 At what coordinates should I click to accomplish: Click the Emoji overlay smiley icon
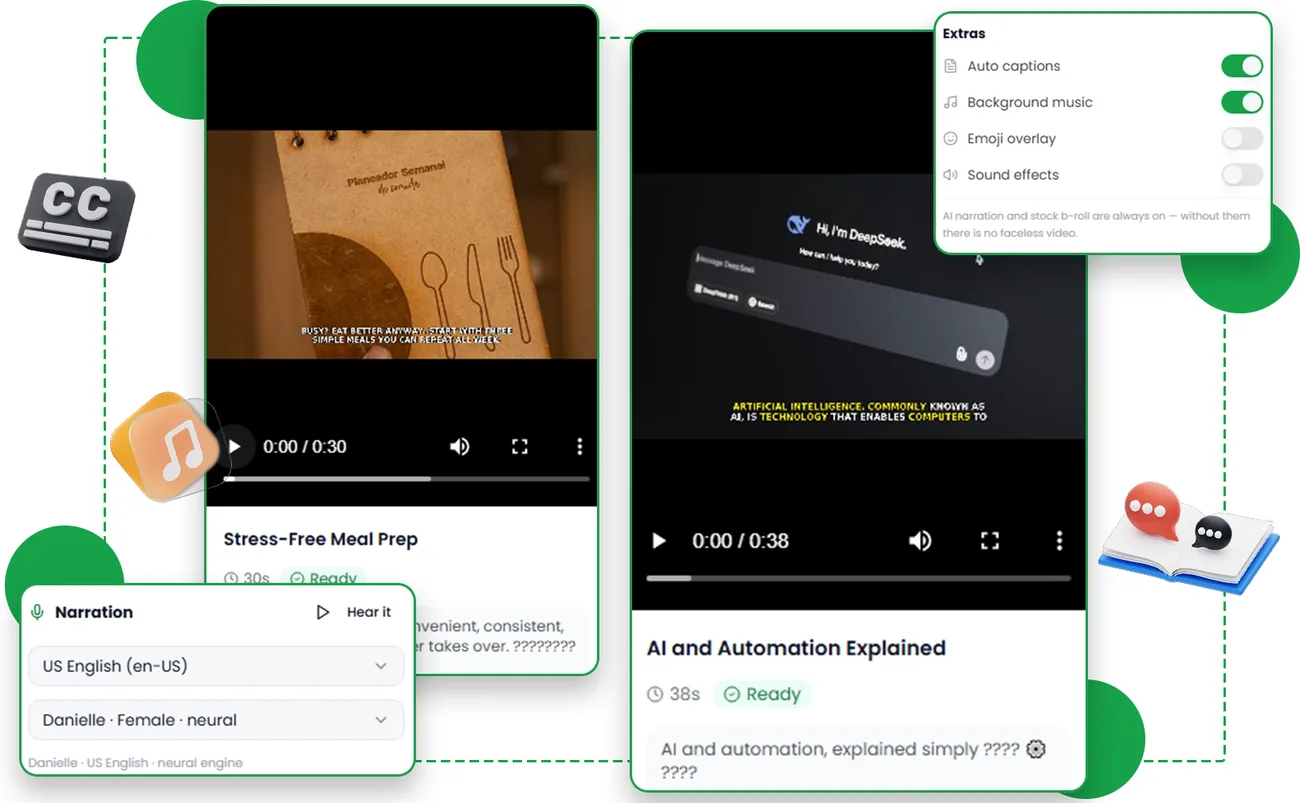(951, 139)
